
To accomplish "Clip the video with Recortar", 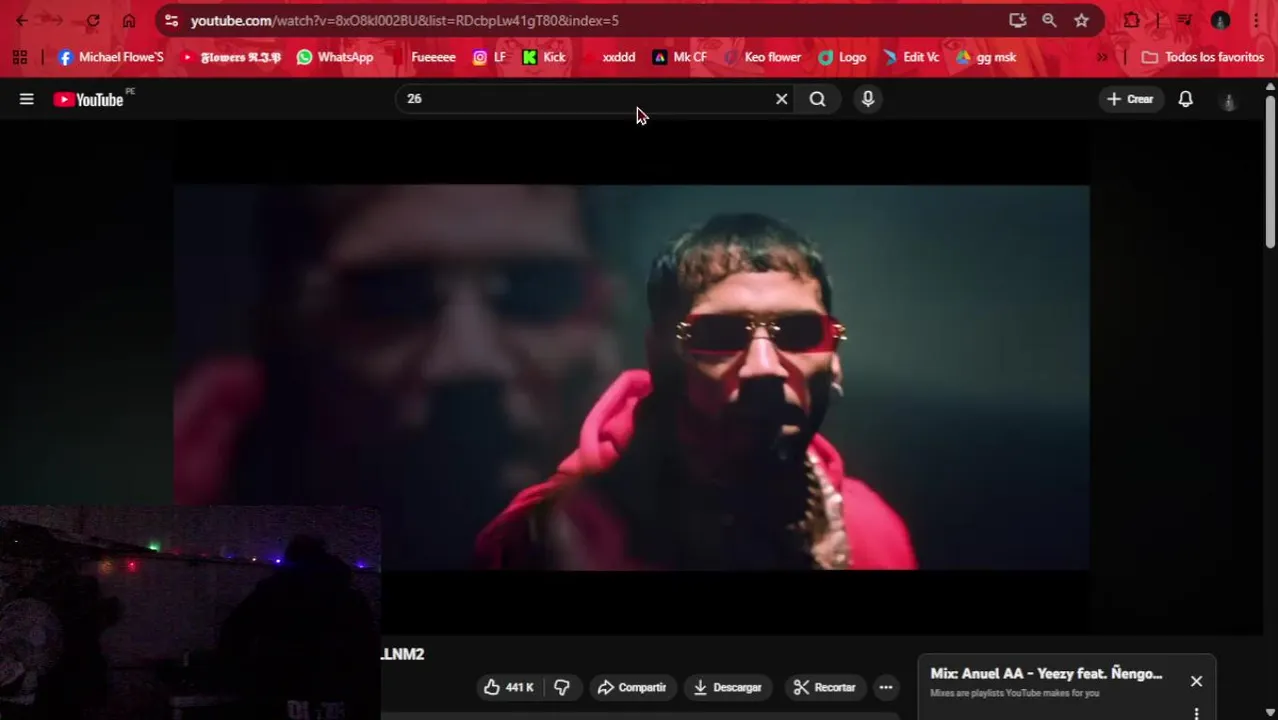I will pyautogui.click(x=825, y=687).
